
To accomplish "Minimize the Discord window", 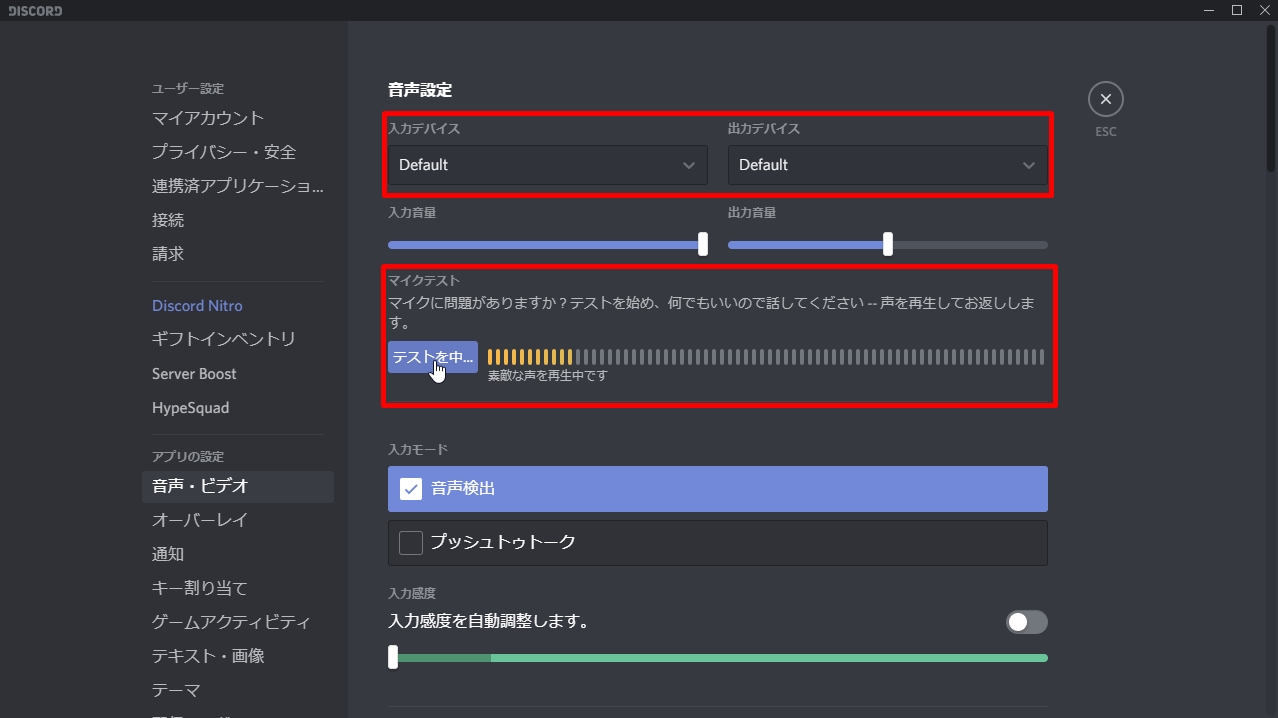I will (x=1208, y=10).
